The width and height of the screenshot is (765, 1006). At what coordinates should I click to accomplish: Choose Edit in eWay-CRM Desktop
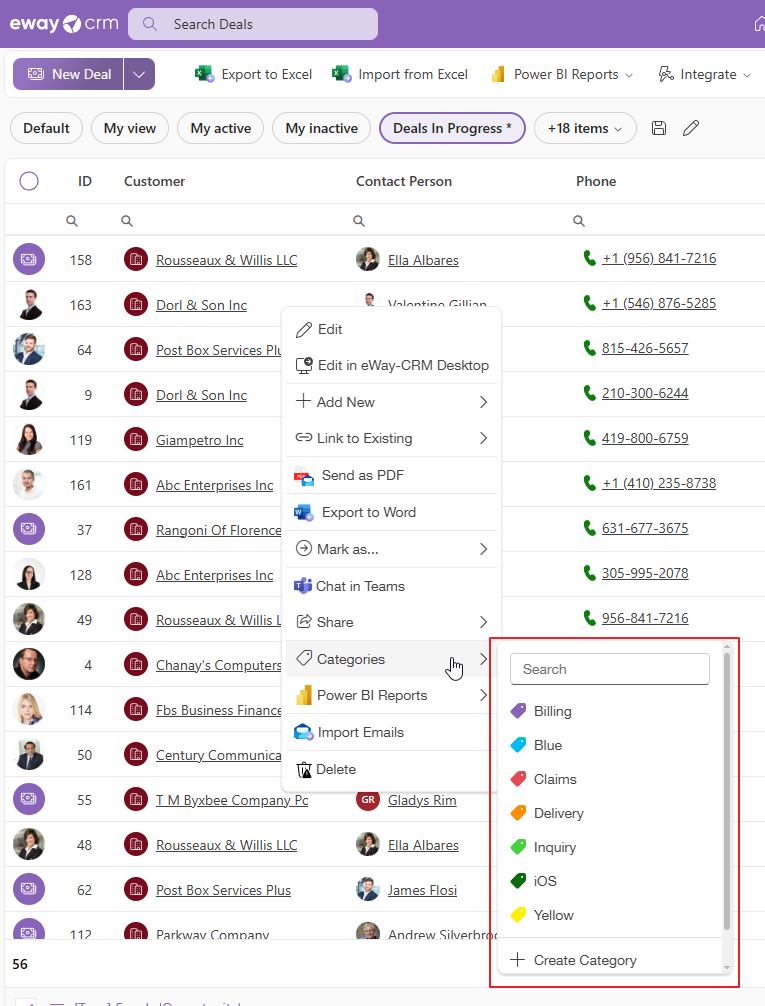click(391, 365)
